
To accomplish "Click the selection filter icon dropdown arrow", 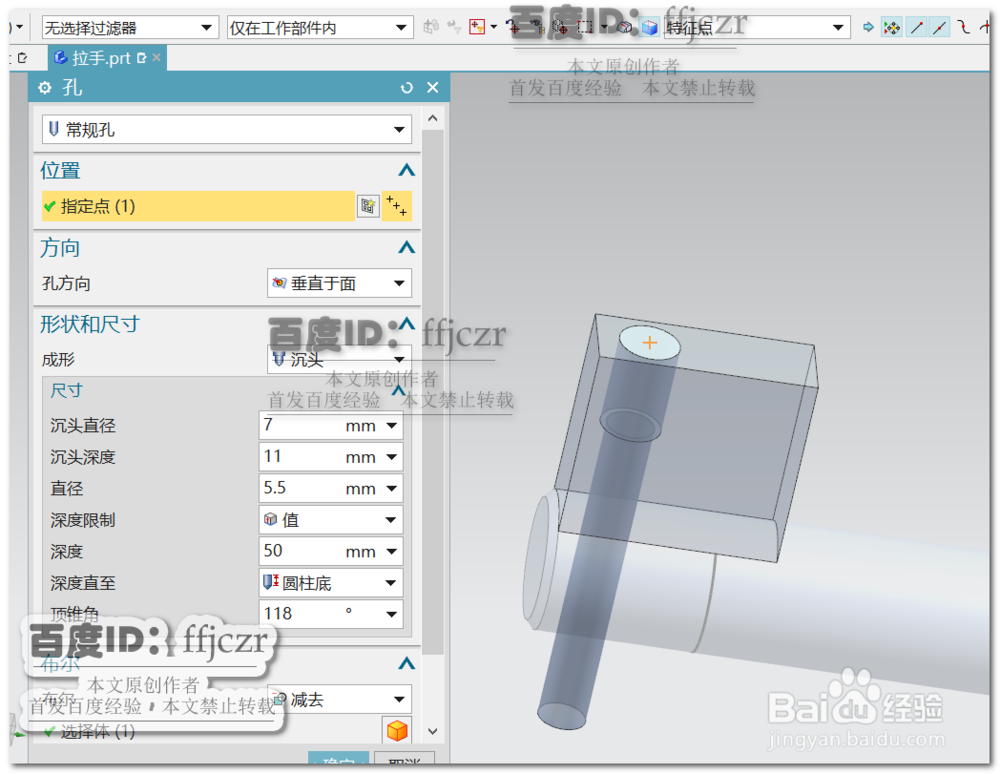I will pos(494,27).
